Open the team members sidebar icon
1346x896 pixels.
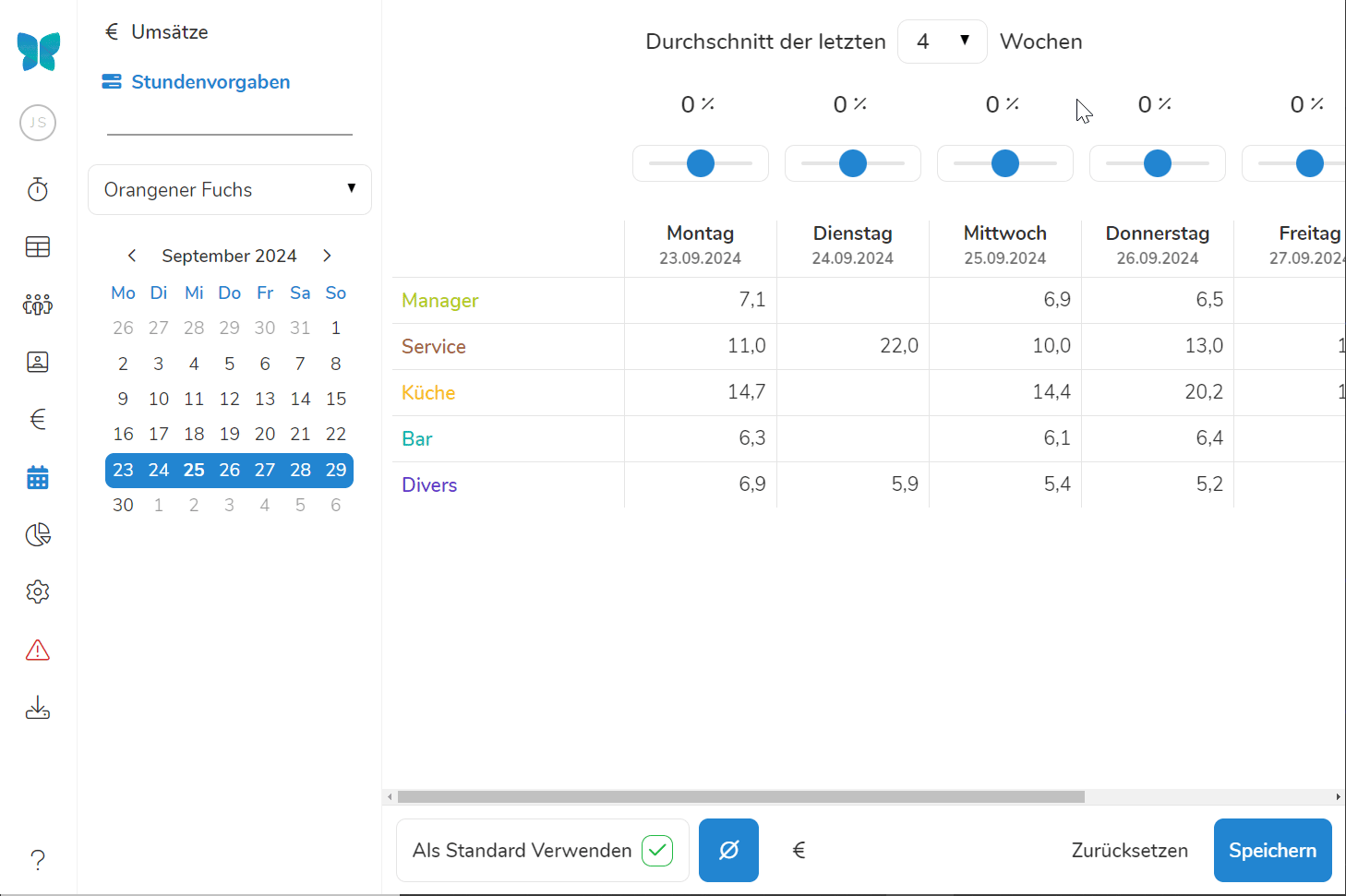(38, 305)
